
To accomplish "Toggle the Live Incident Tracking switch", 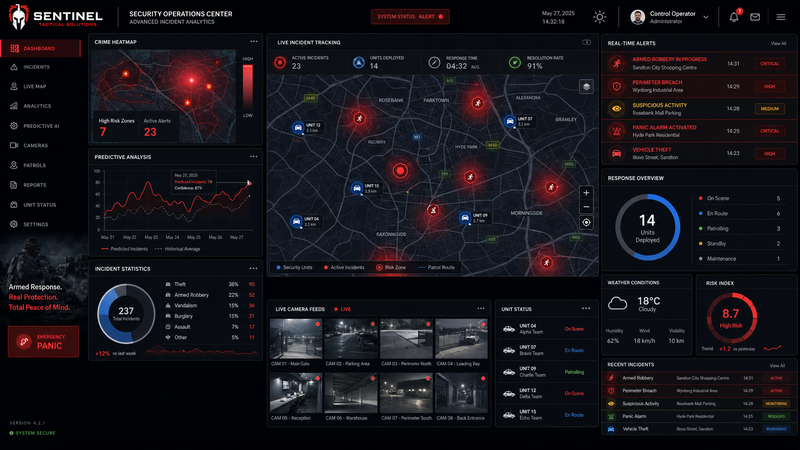I will point(586,42).
